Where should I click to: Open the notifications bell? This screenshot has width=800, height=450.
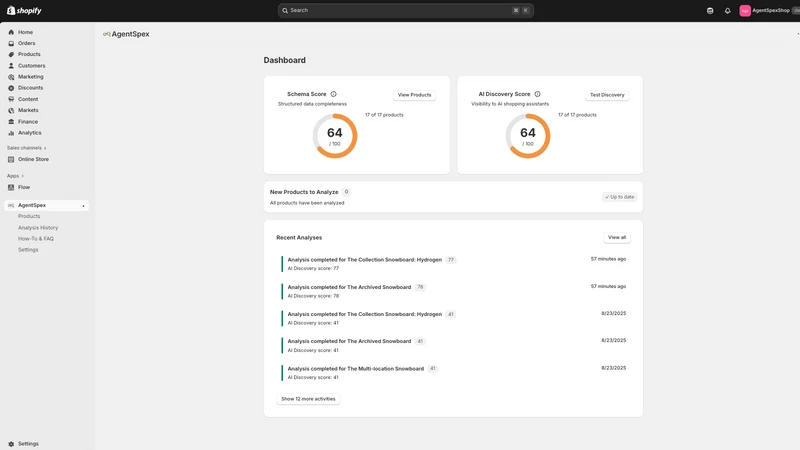coord(728,11)
